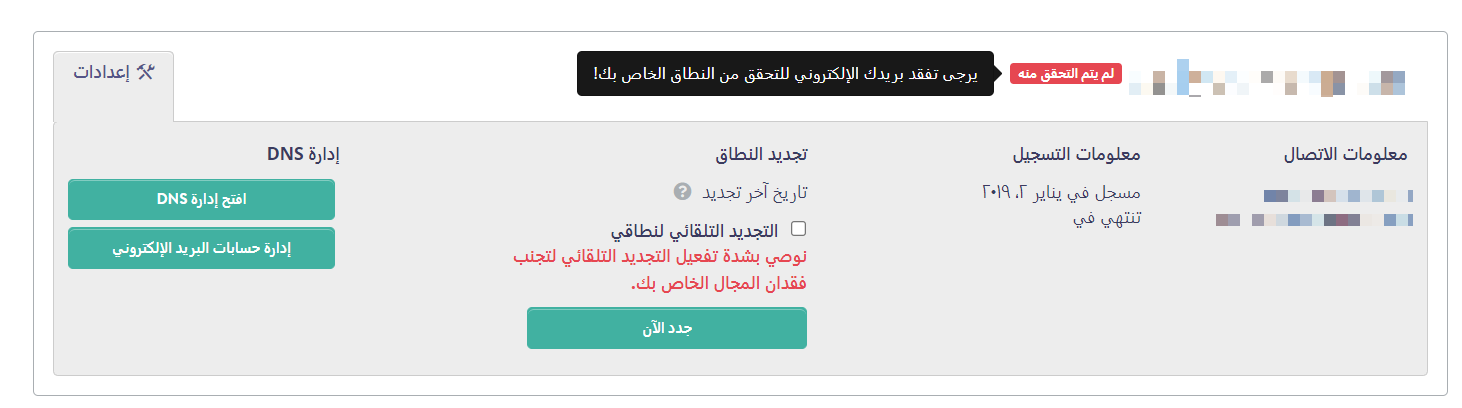
Task: Click the blurred domain name at top
Action: point(1267,79)
